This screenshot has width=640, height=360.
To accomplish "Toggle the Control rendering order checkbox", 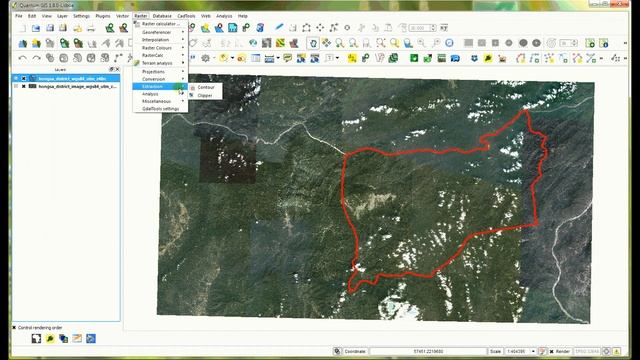I will 14,327.
